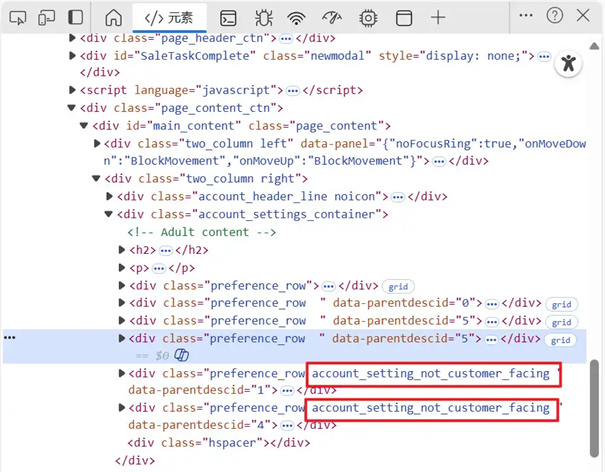Click ellipsis button in h2 node
The height and width of the screenshot is (472, 605).
(x=166, y=251)
